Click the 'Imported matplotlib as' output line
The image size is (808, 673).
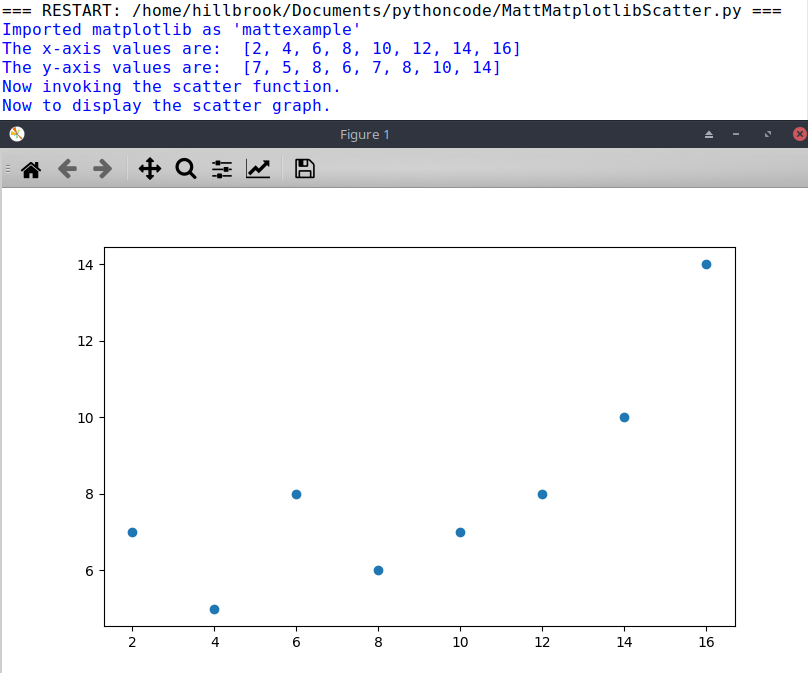point(181,29)
